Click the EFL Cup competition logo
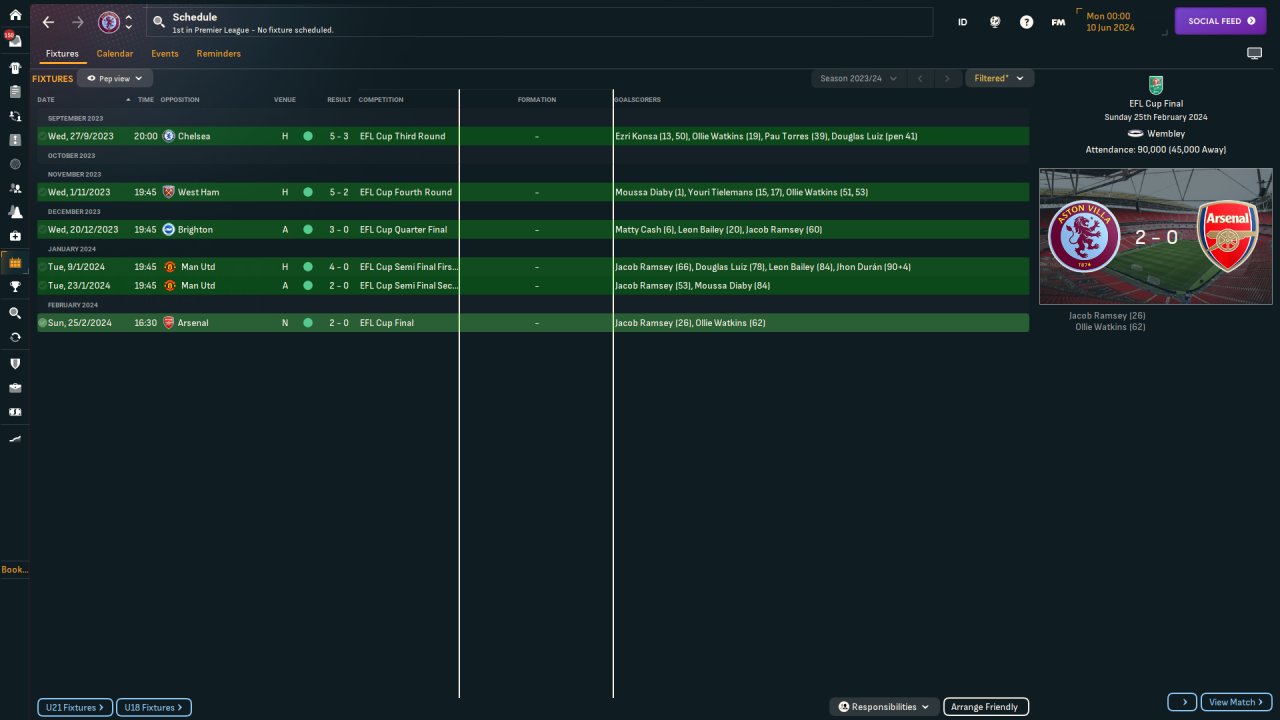The image size is (1280, 720). tap(1156, 85)
